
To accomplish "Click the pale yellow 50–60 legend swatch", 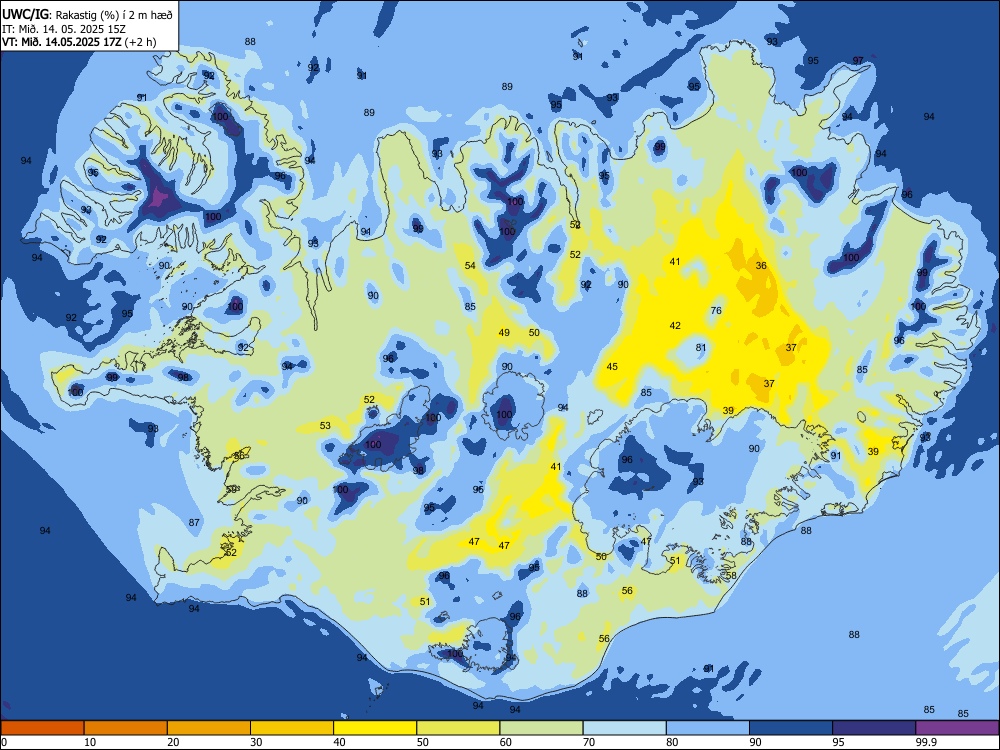I will tap(458, 728).
